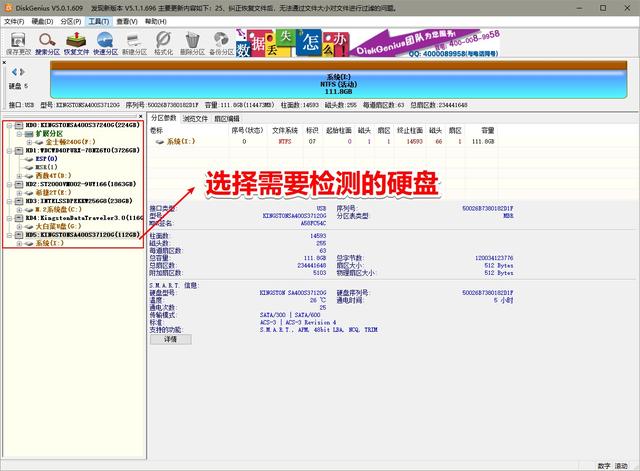Click the 卷标 column header

(156, 131)
